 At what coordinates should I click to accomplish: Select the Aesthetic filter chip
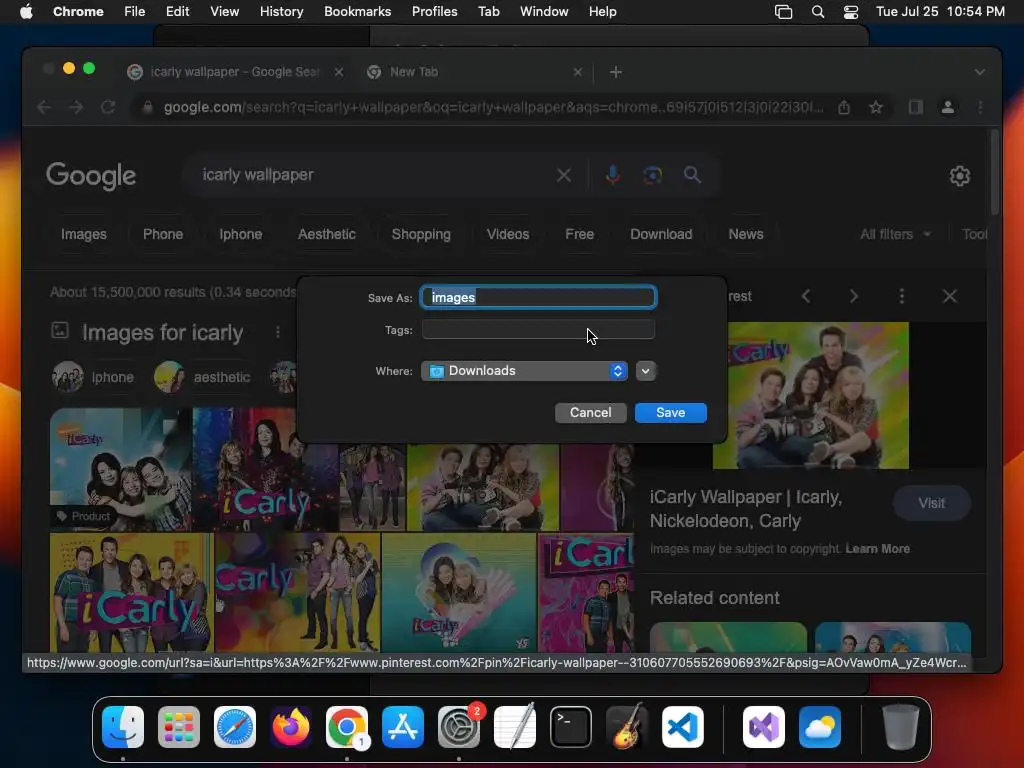[327, 234]
